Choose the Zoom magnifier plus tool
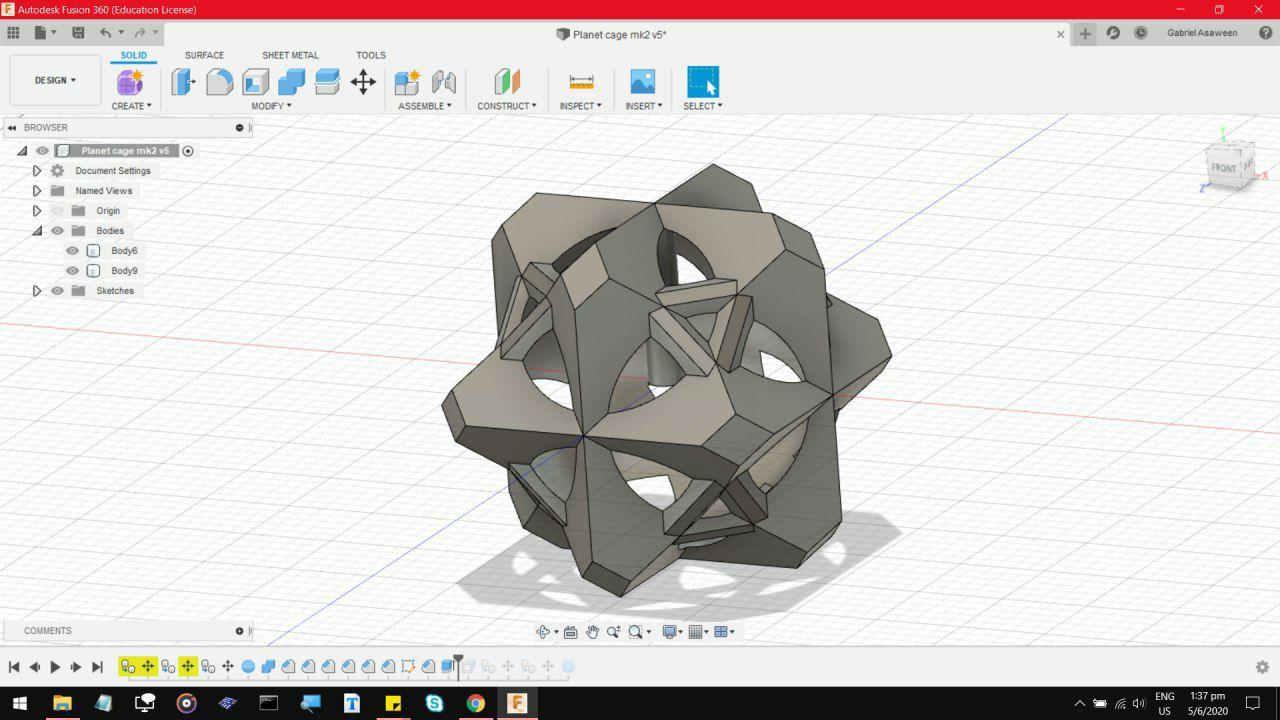This screenshot has width=1280, height=720. point(612,632)
